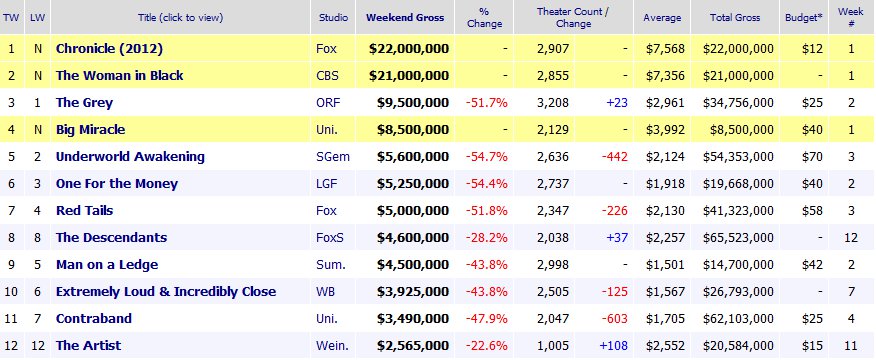This screenshot has width=876, height=360.
Task: Open The Woman in Black title link
Action: pos(120,76)
